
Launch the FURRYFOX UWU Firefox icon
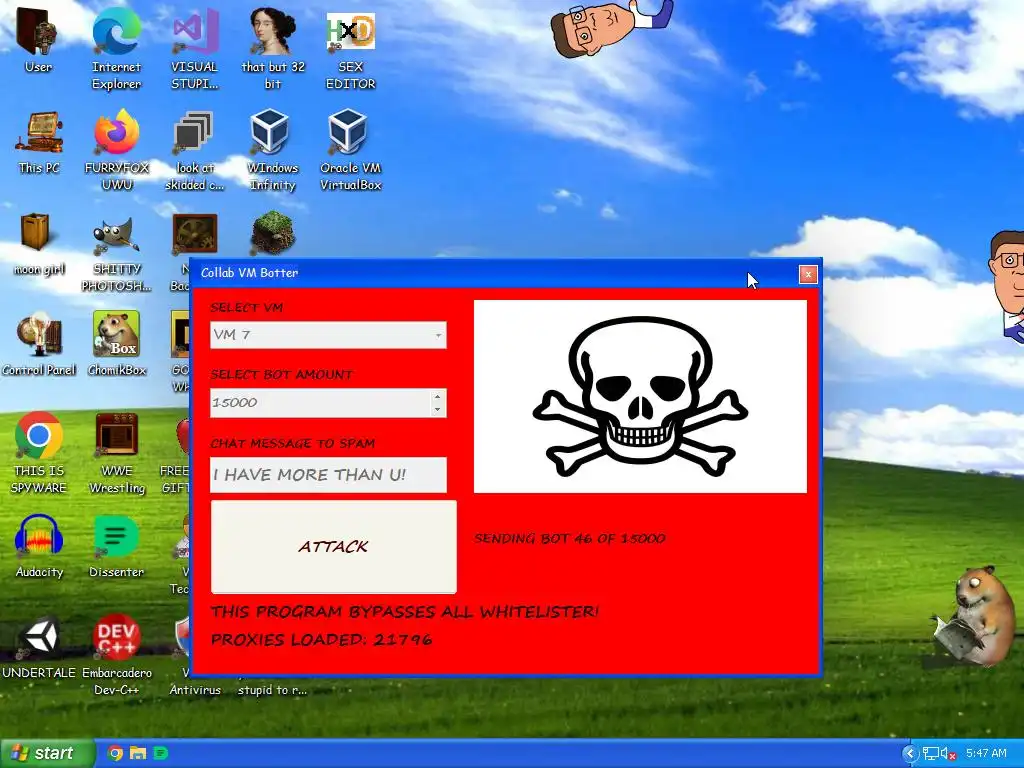click(x=116, y=134)
